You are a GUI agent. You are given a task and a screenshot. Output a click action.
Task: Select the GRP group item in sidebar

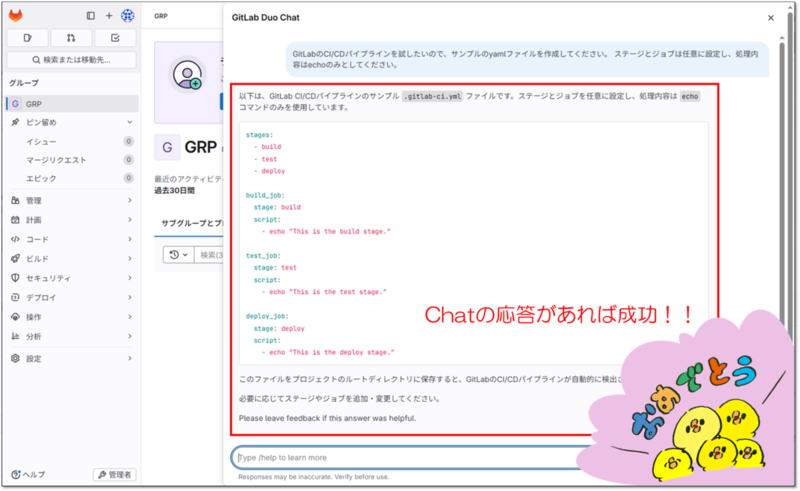[x=72, y=104]
